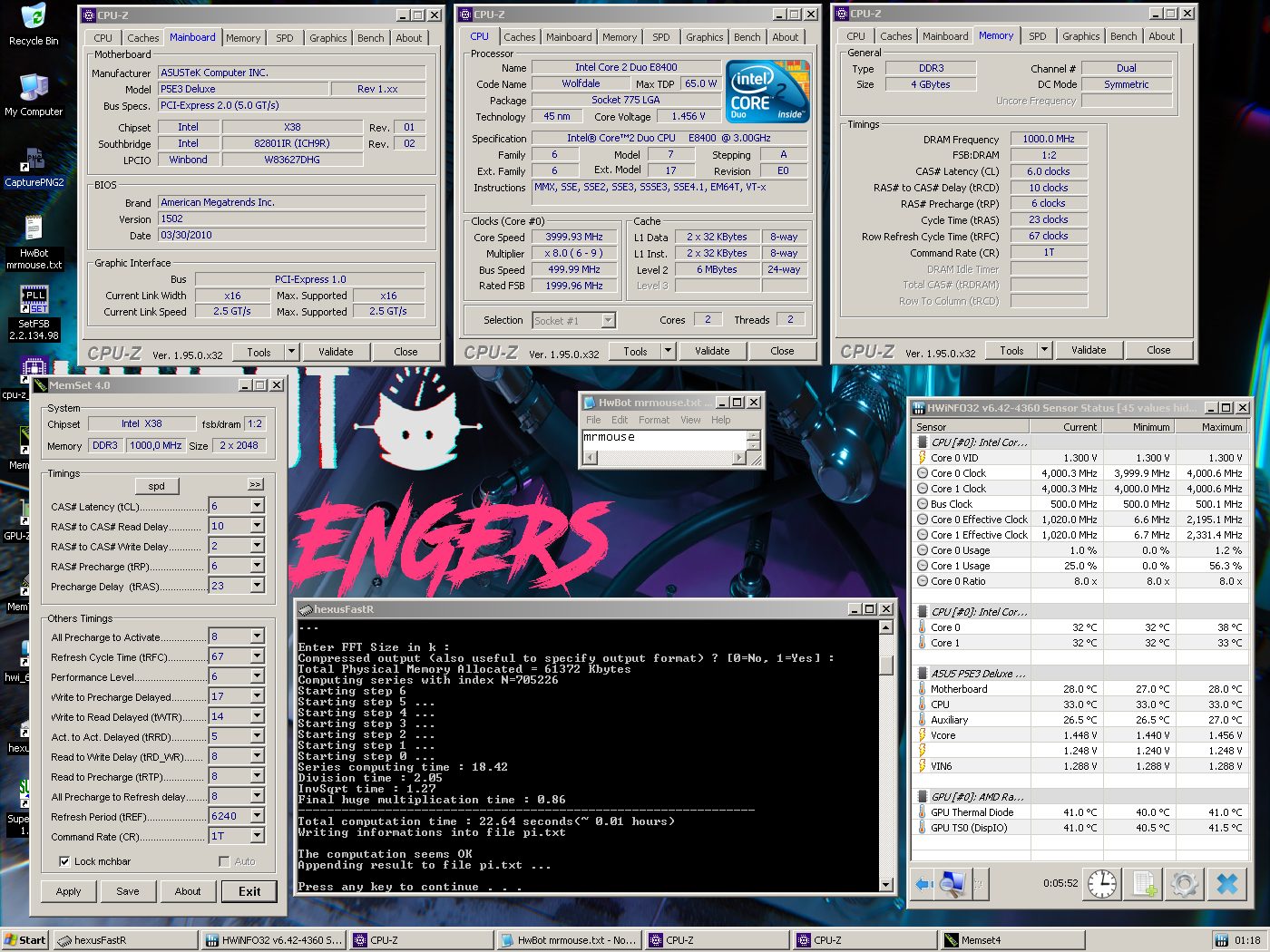Open Precharge Delay (tRAS) dropdown

(258, 586)
